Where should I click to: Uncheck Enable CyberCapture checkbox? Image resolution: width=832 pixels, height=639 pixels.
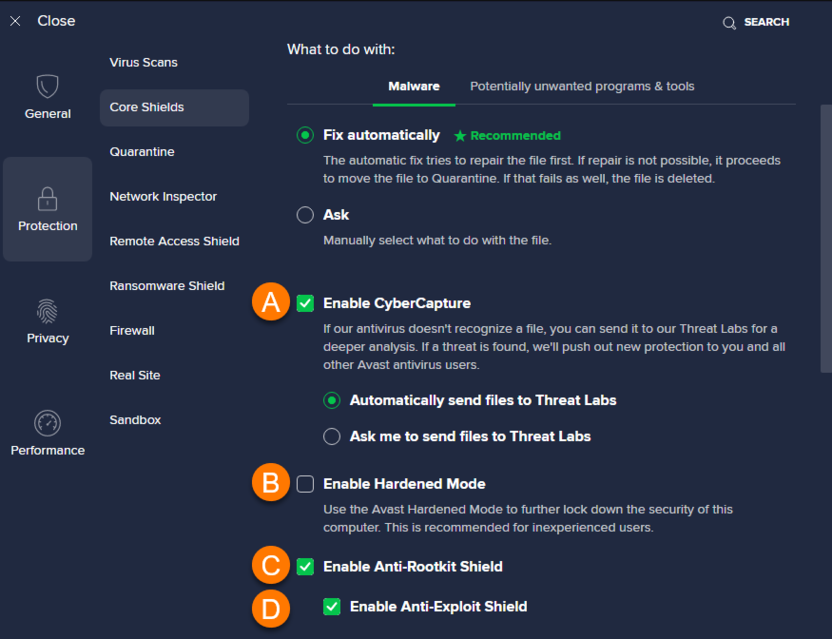pos(305,303)
